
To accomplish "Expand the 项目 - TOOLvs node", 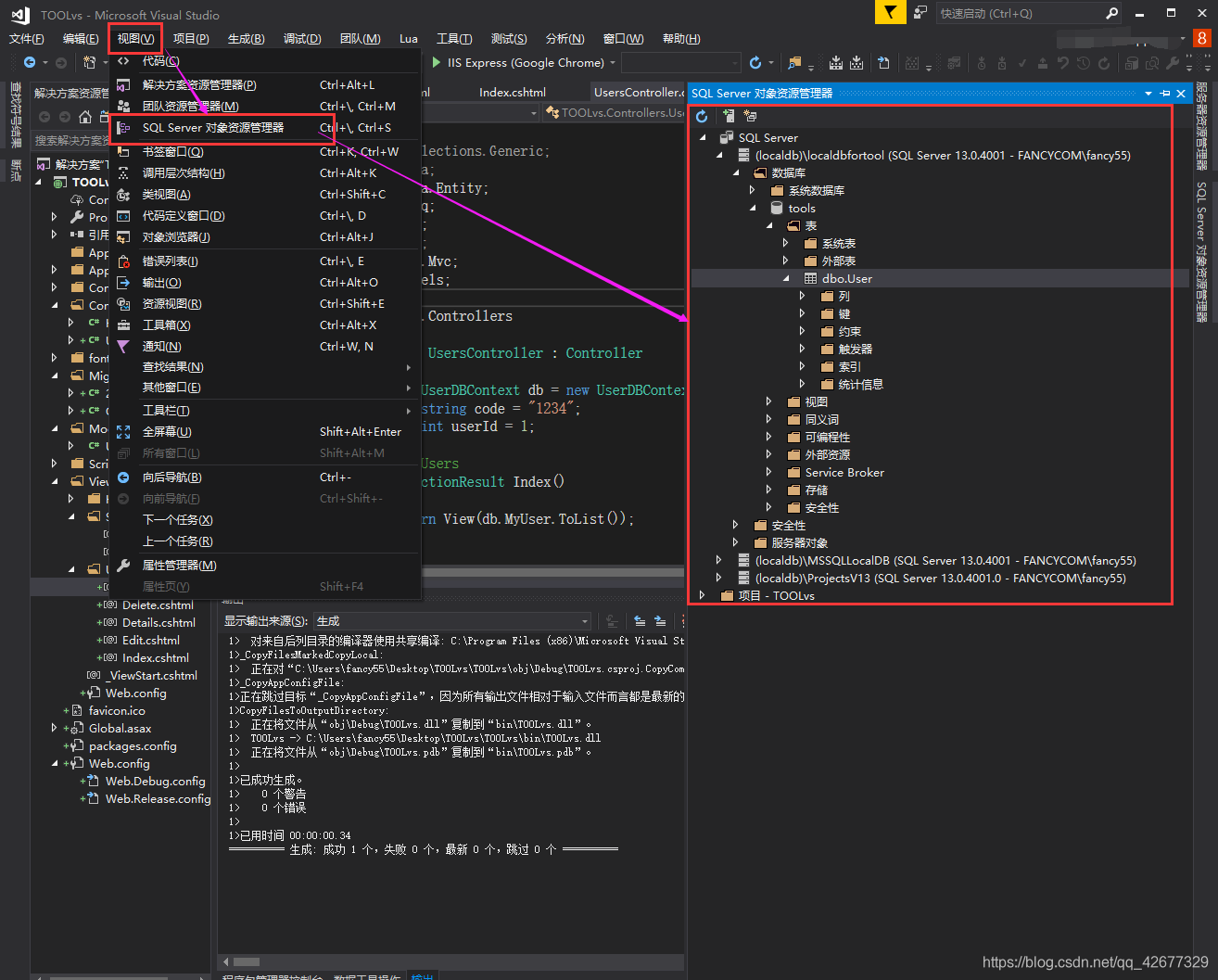I will pyautogui.click(x=703, y=595).
